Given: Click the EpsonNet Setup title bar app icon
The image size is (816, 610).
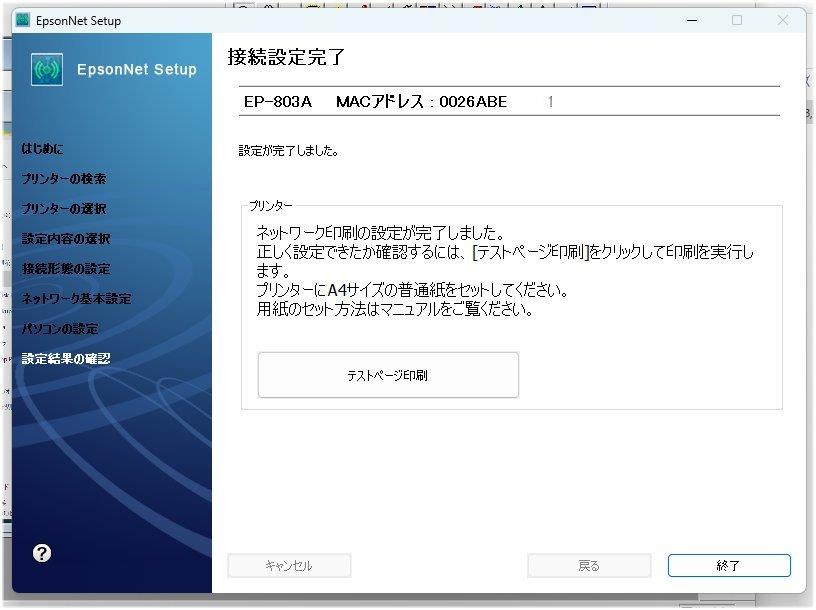Looking at the screenshot, I should tap(23, 20).
